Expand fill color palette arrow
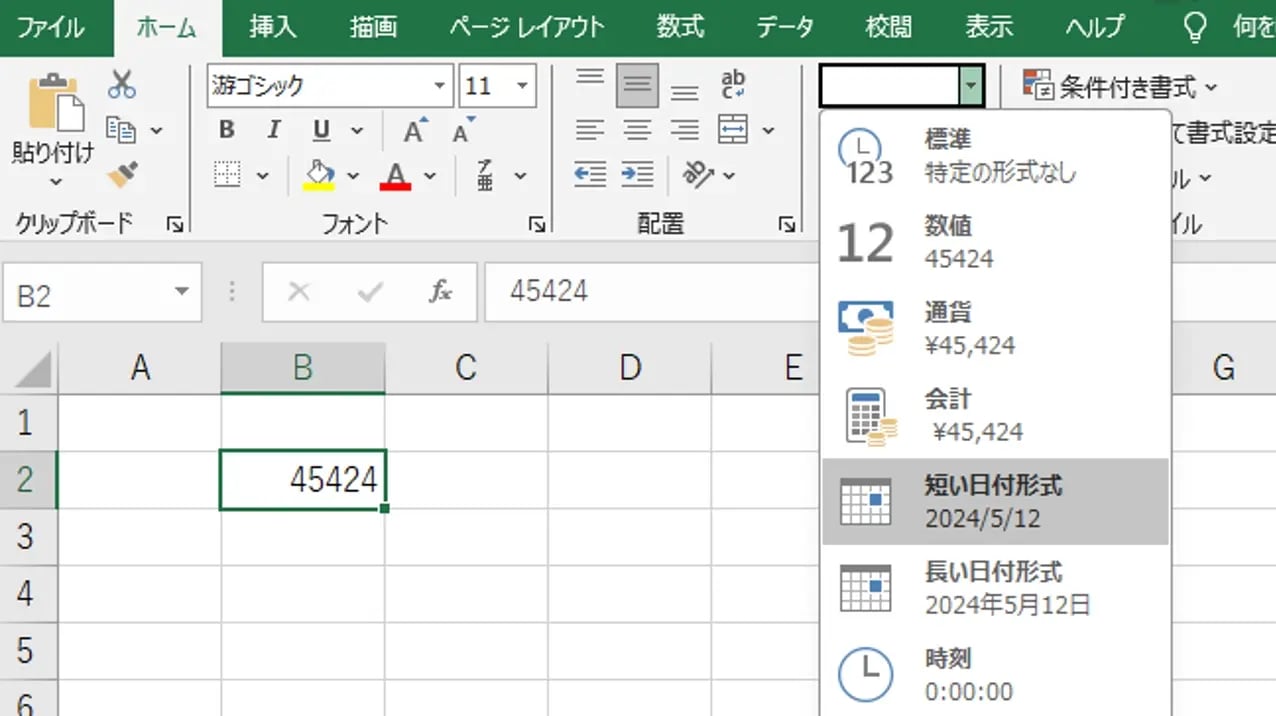The height and width of the screenshot is (716, 1276). [x=353, y=176]
